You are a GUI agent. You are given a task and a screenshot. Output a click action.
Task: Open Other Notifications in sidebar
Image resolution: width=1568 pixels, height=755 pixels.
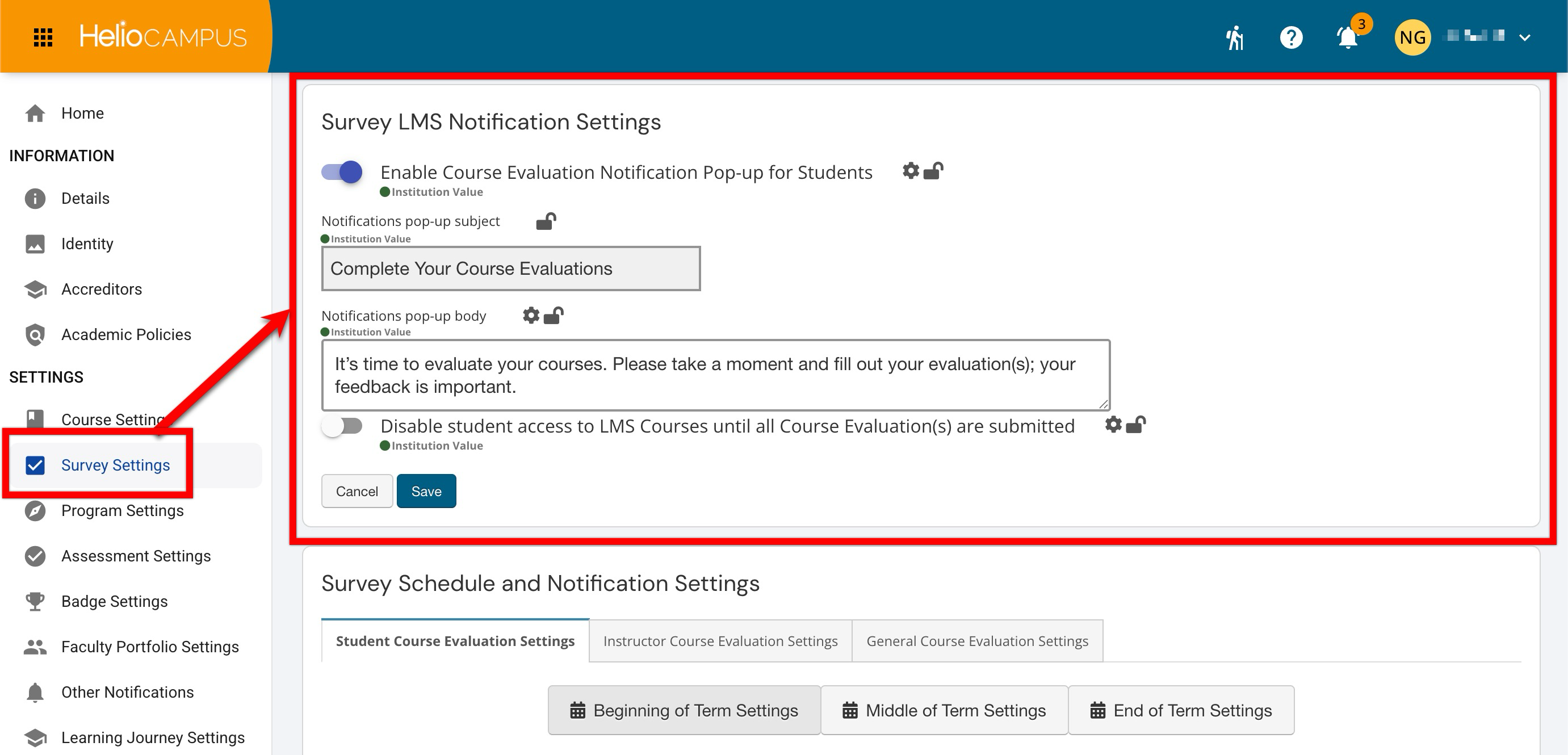click(135, 693)
